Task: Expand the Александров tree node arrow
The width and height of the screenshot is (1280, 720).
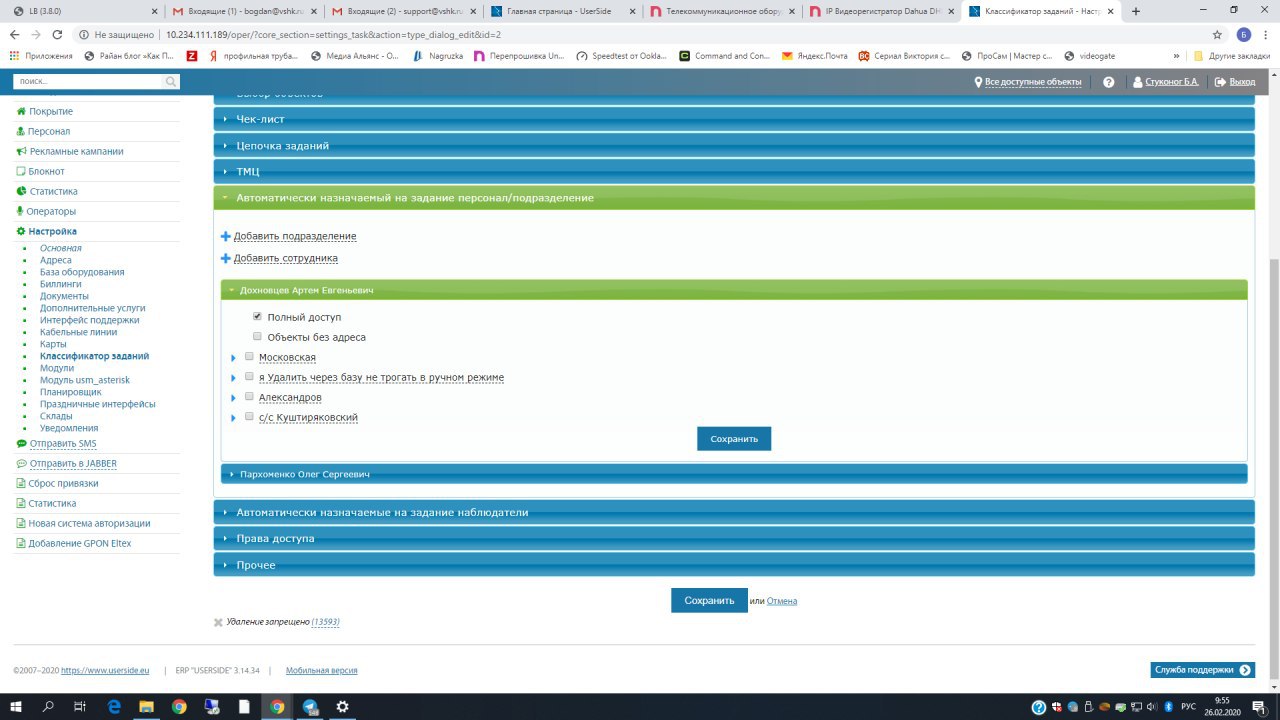Action: click(x=233, y=397)
